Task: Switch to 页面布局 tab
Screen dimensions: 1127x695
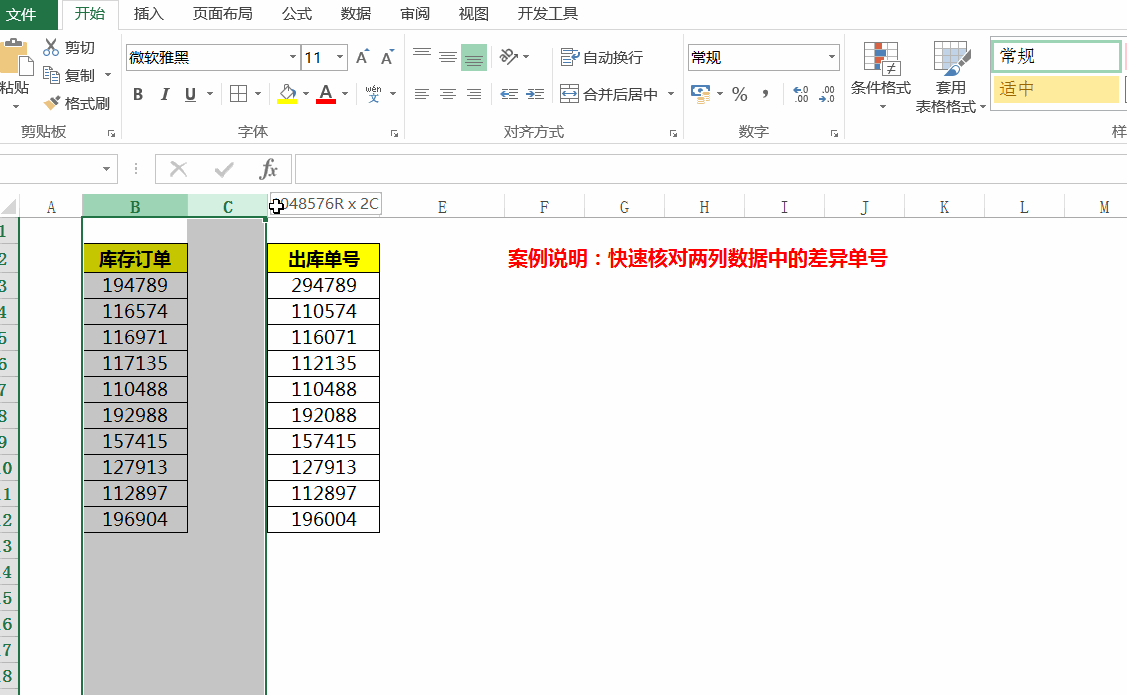Action: click(x=223, y=14)
